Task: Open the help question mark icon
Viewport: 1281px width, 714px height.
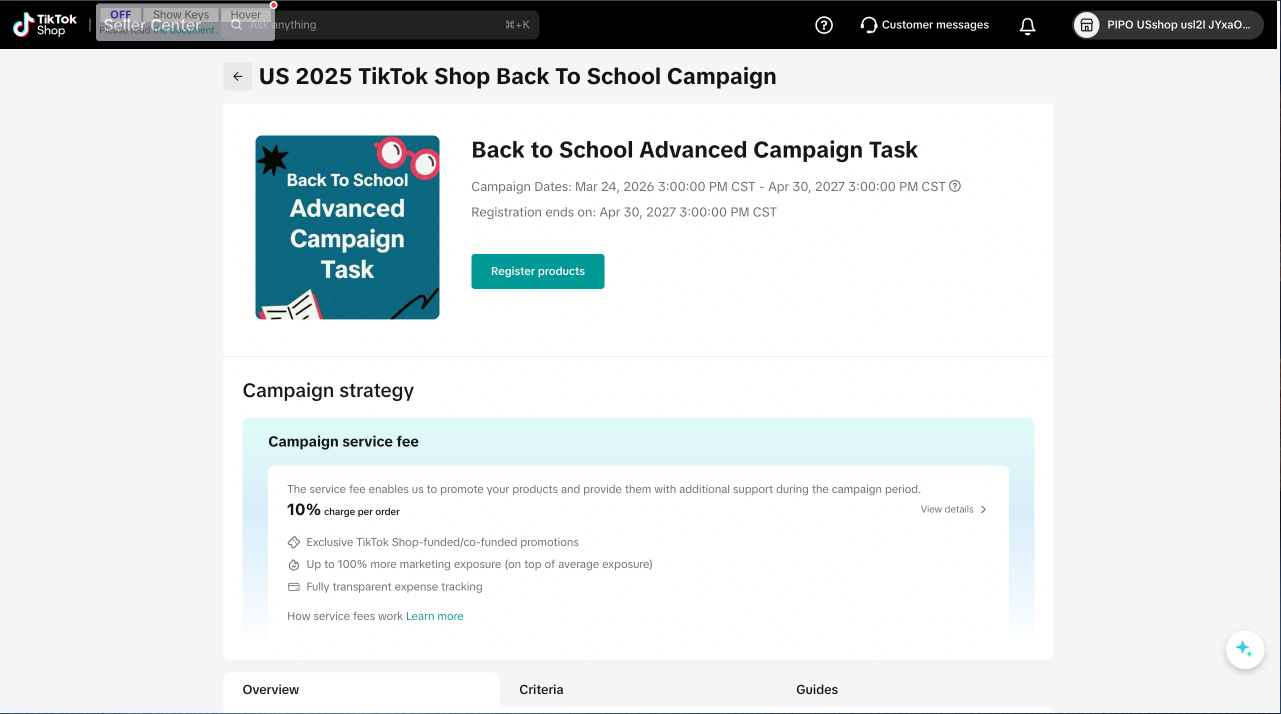Action: (x=824, y=25)
